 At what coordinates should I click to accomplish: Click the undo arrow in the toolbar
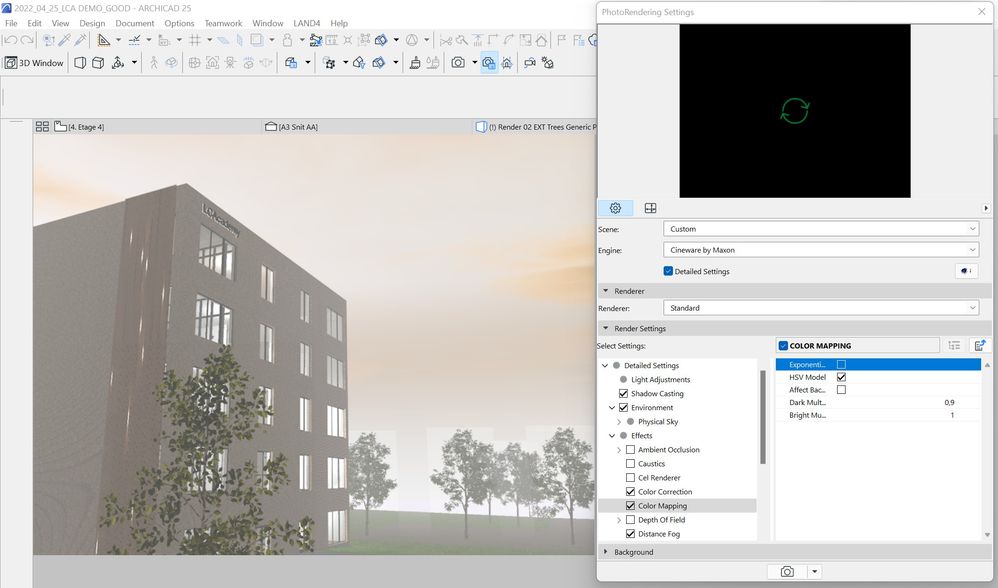tap(10, 40)
